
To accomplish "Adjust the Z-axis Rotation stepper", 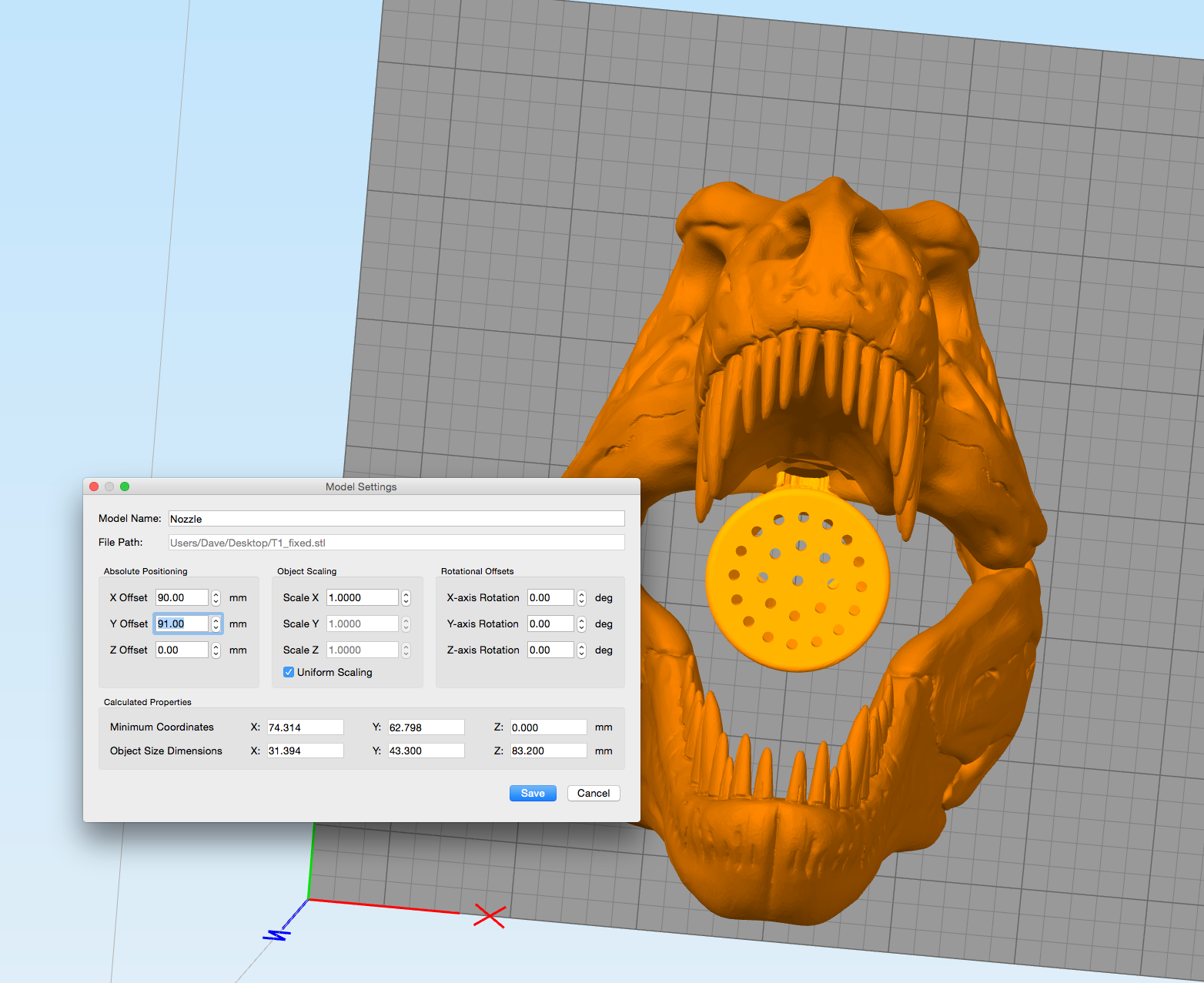I will tap(582, 650).
